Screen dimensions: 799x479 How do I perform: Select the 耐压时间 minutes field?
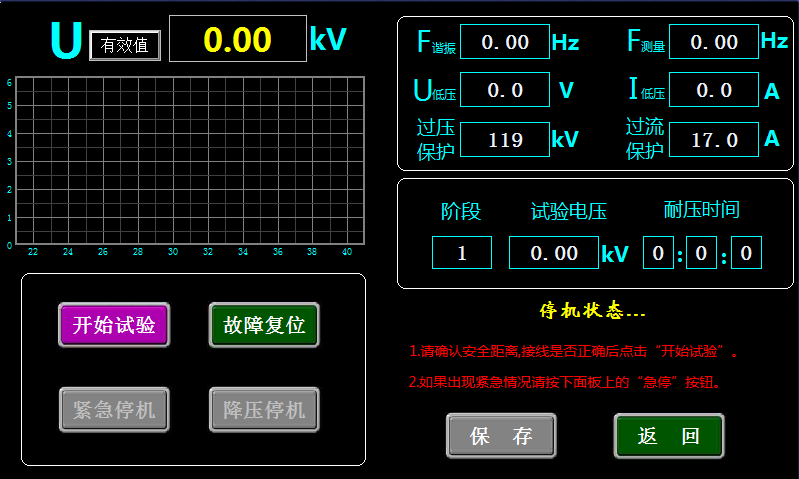coord(702,252)
